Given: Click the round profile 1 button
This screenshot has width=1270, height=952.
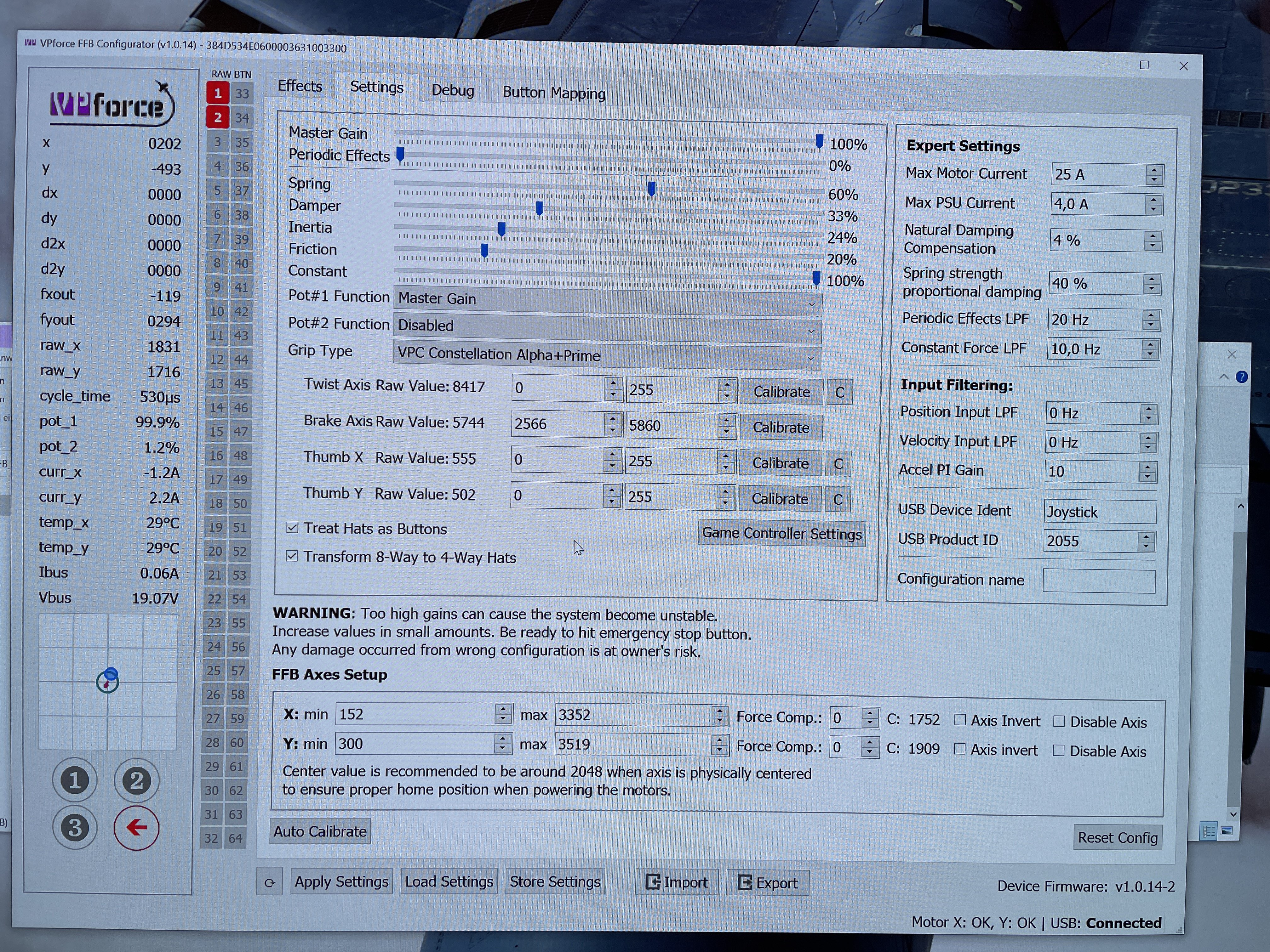Looking at the screenshot, I should point(75,780).
